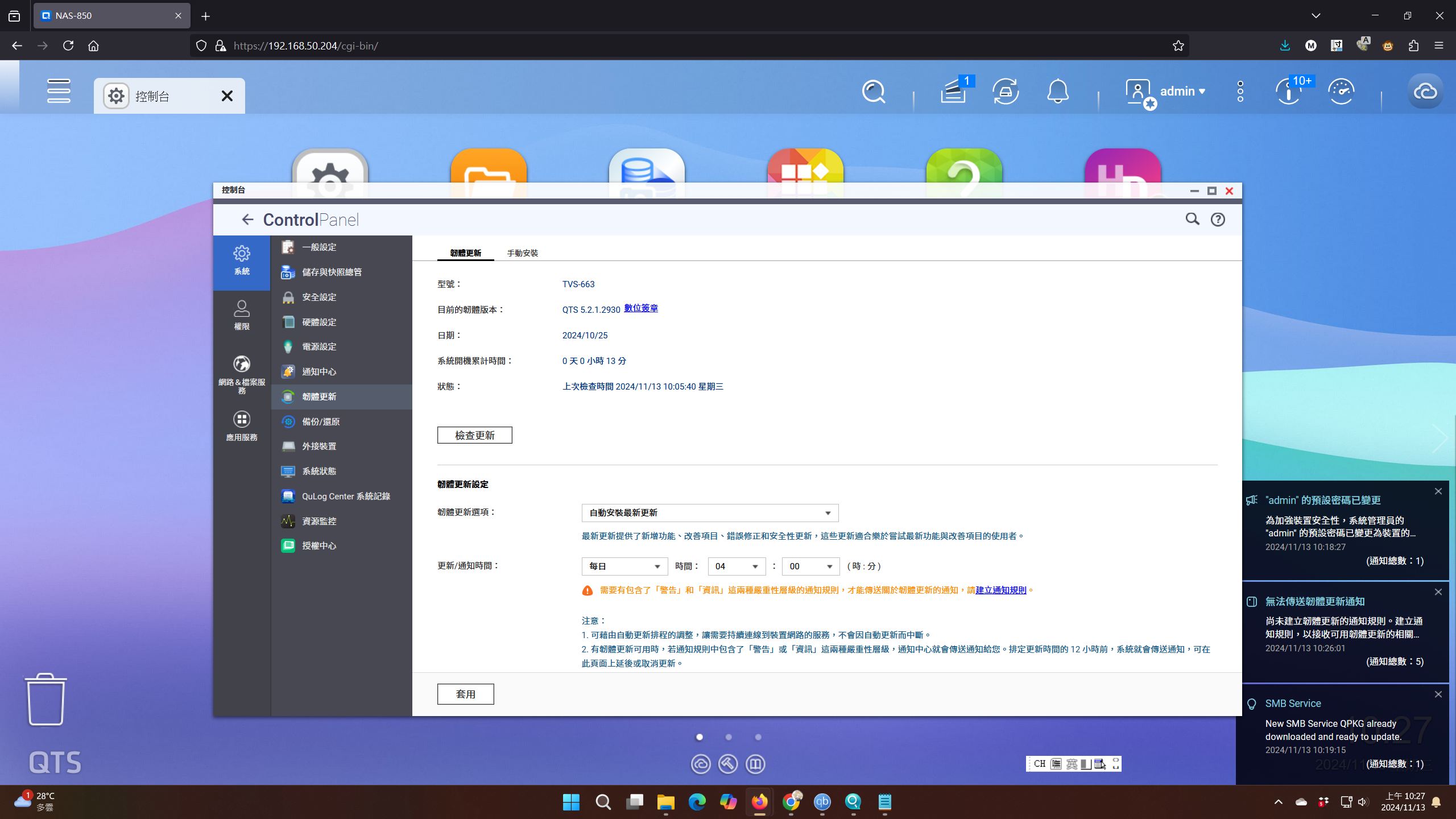
Task: Open Firefox extensions puzzle icon
Action: pyautogui.click(x=1413, y=45)
